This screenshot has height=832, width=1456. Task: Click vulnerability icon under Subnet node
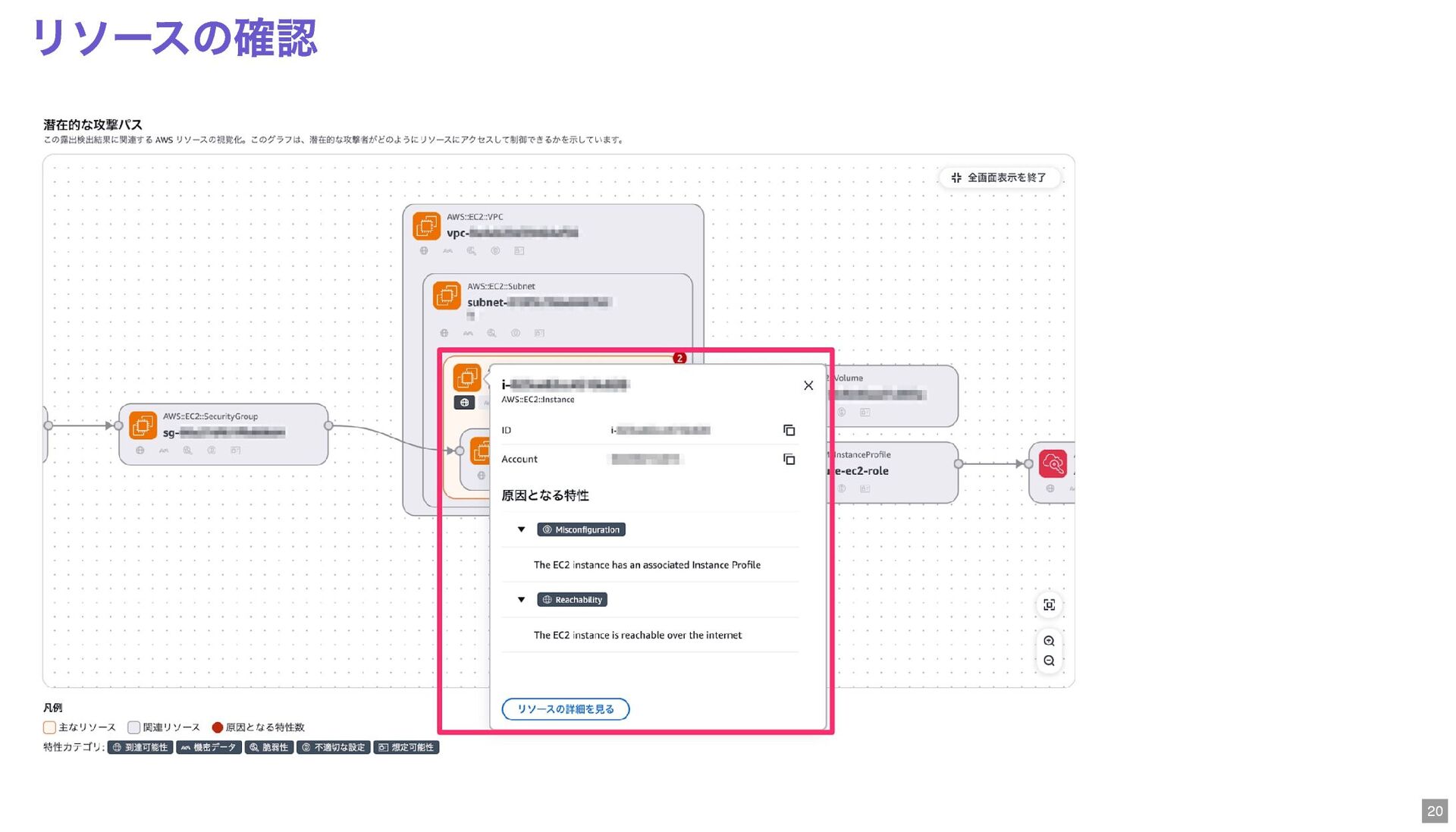pyautogui.click(x=491, y=333)
